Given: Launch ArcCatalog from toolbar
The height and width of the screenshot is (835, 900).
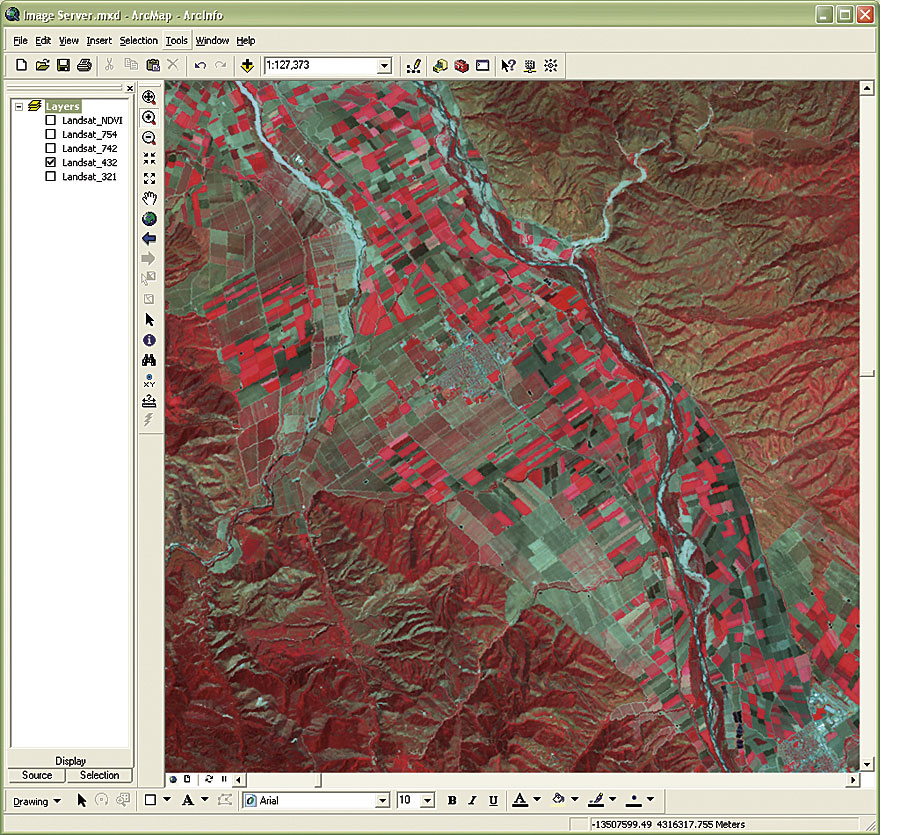Looking at the screenshot, I should [440, 66].
